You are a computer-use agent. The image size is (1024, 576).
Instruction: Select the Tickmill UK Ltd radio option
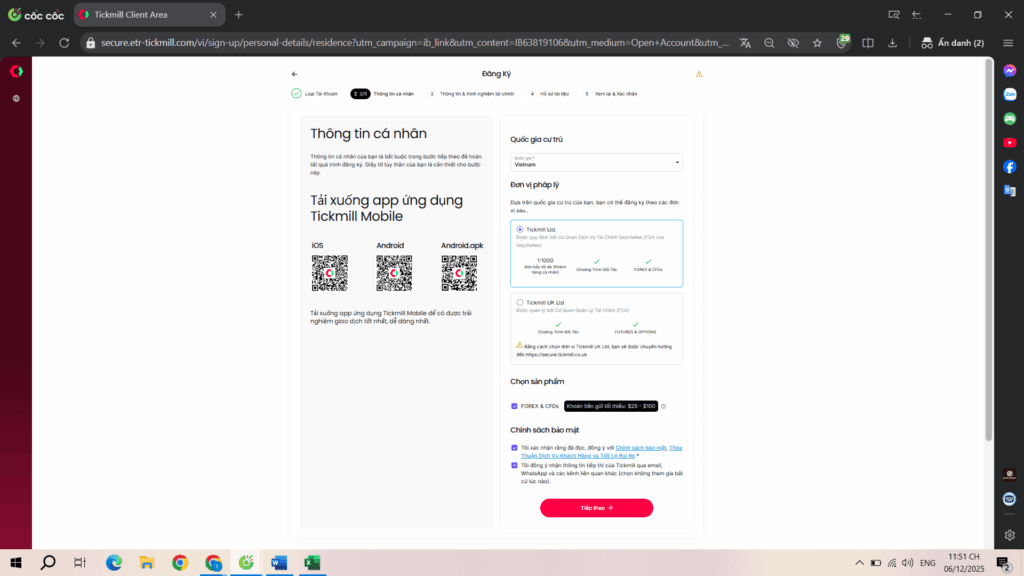[520, 302]
